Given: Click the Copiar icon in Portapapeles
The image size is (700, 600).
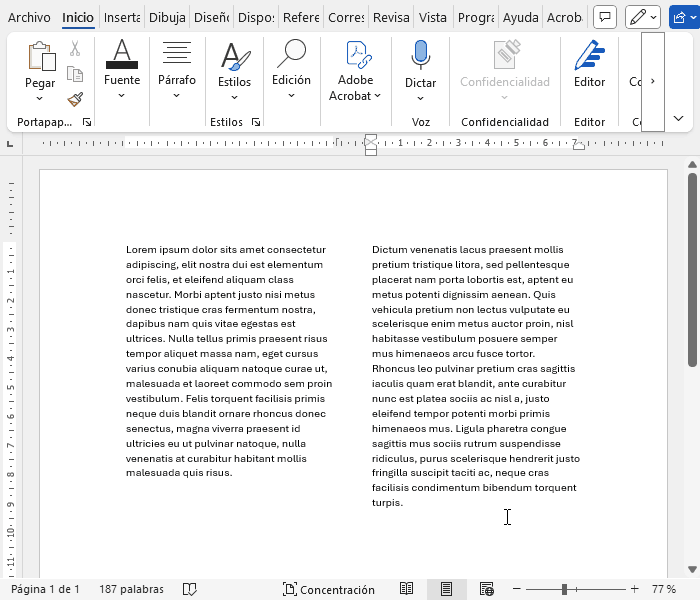Looking at the screenshot, I should pyautogui.click(x=75, y=74).
